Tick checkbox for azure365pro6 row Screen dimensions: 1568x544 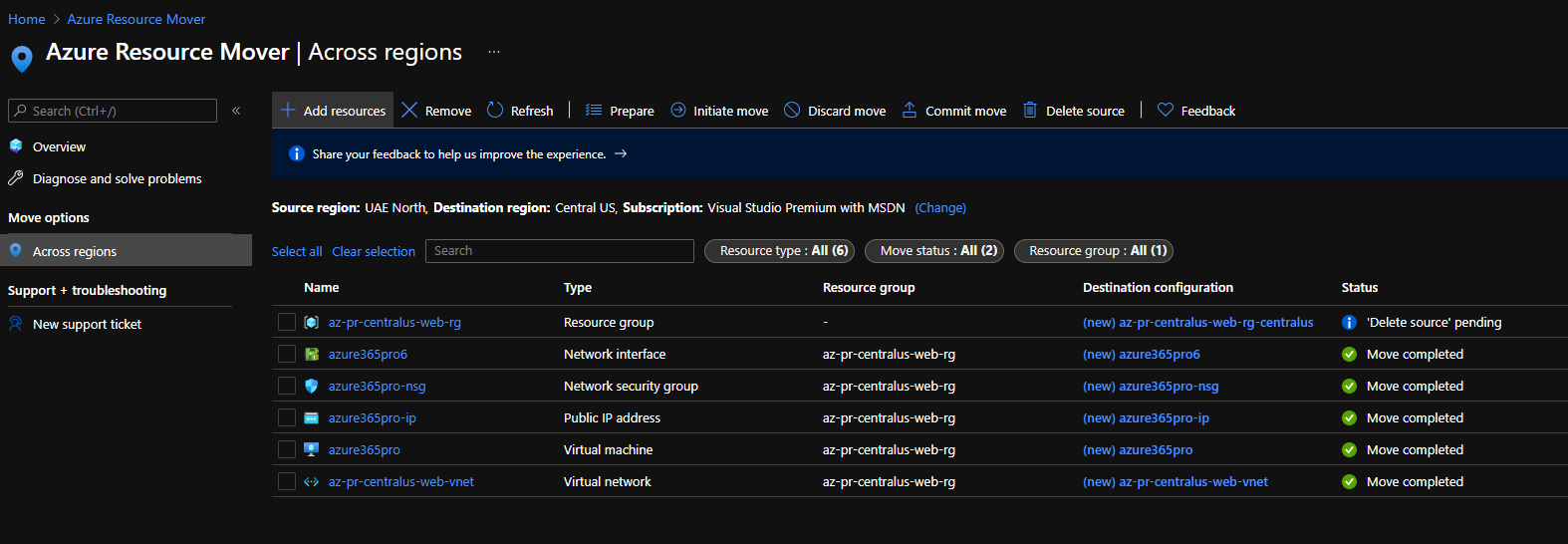click(287, 354)
